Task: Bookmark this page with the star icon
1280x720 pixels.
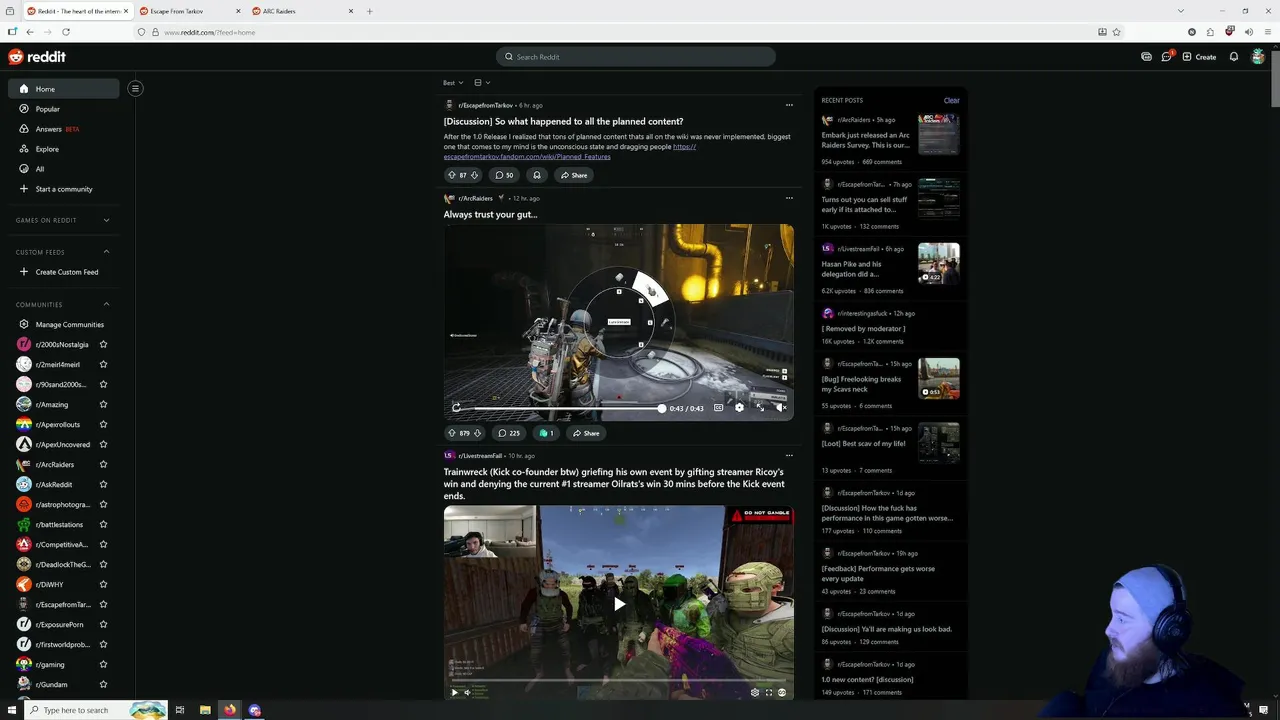Action: [1116, 32]
